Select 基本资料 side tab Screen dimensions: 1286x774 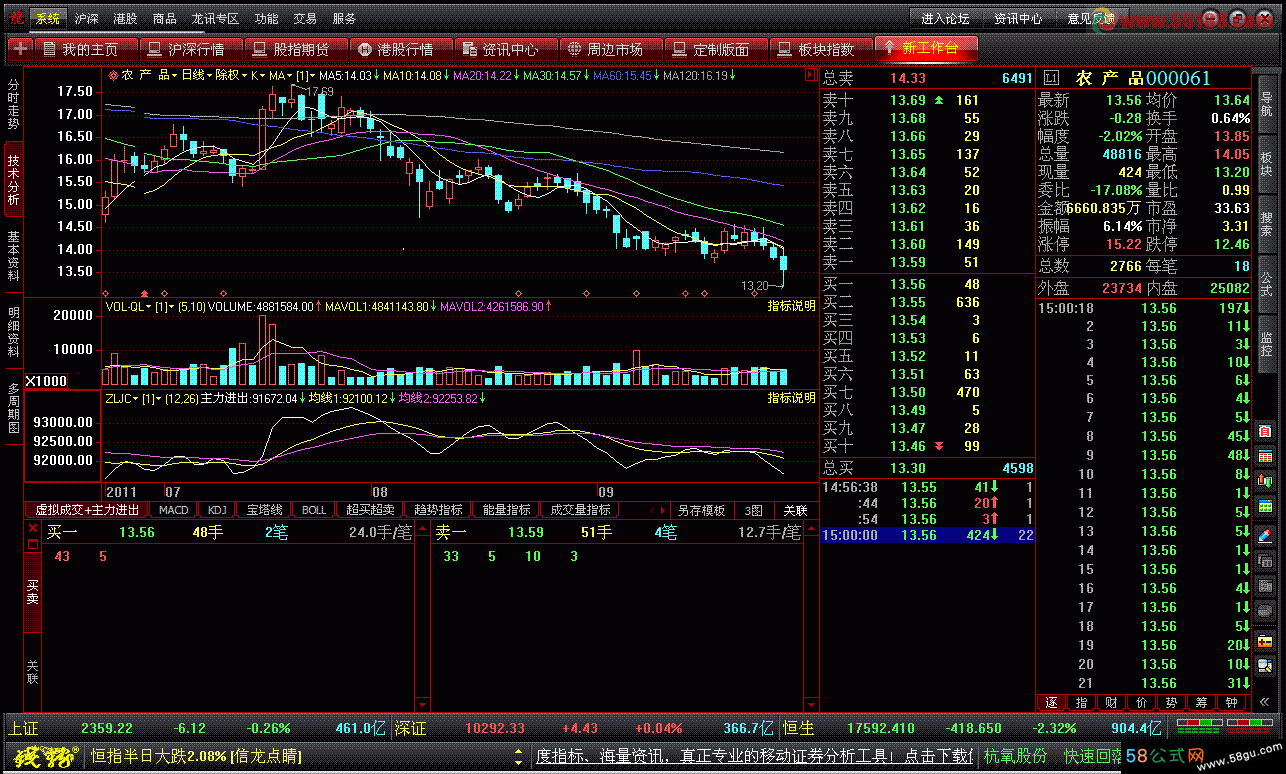[x=13, y=255]
